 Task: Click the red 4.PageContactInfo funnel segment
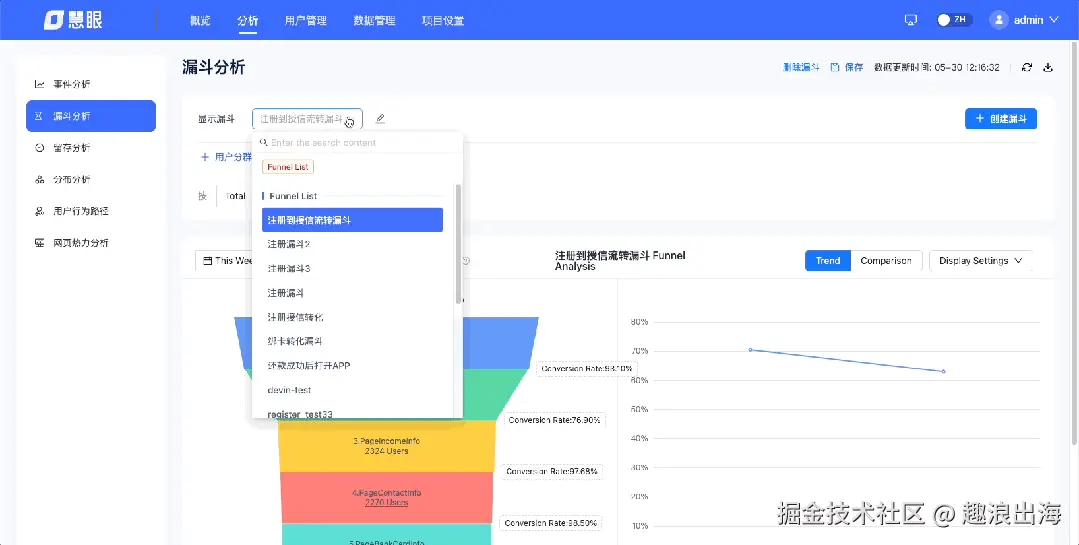click(x=387, y=498)
